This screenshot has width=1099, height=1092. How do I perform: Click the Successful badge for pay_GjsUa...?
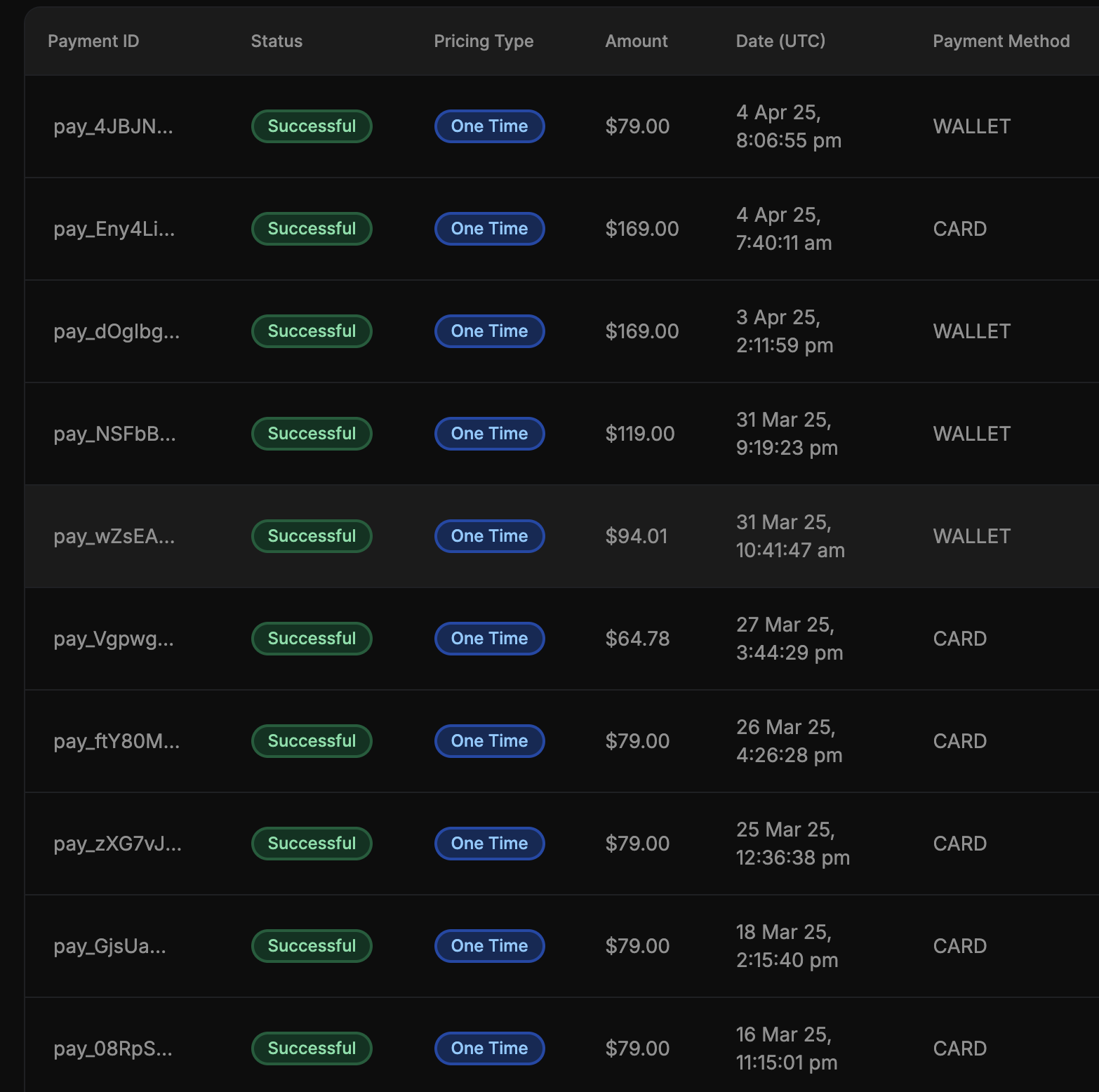pyautogui.click(x=312, y=946)
